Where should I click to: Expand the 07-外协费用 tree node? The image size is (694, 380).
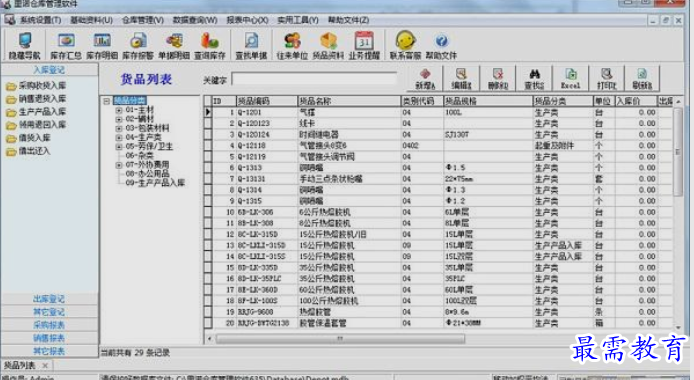(119, 165)
